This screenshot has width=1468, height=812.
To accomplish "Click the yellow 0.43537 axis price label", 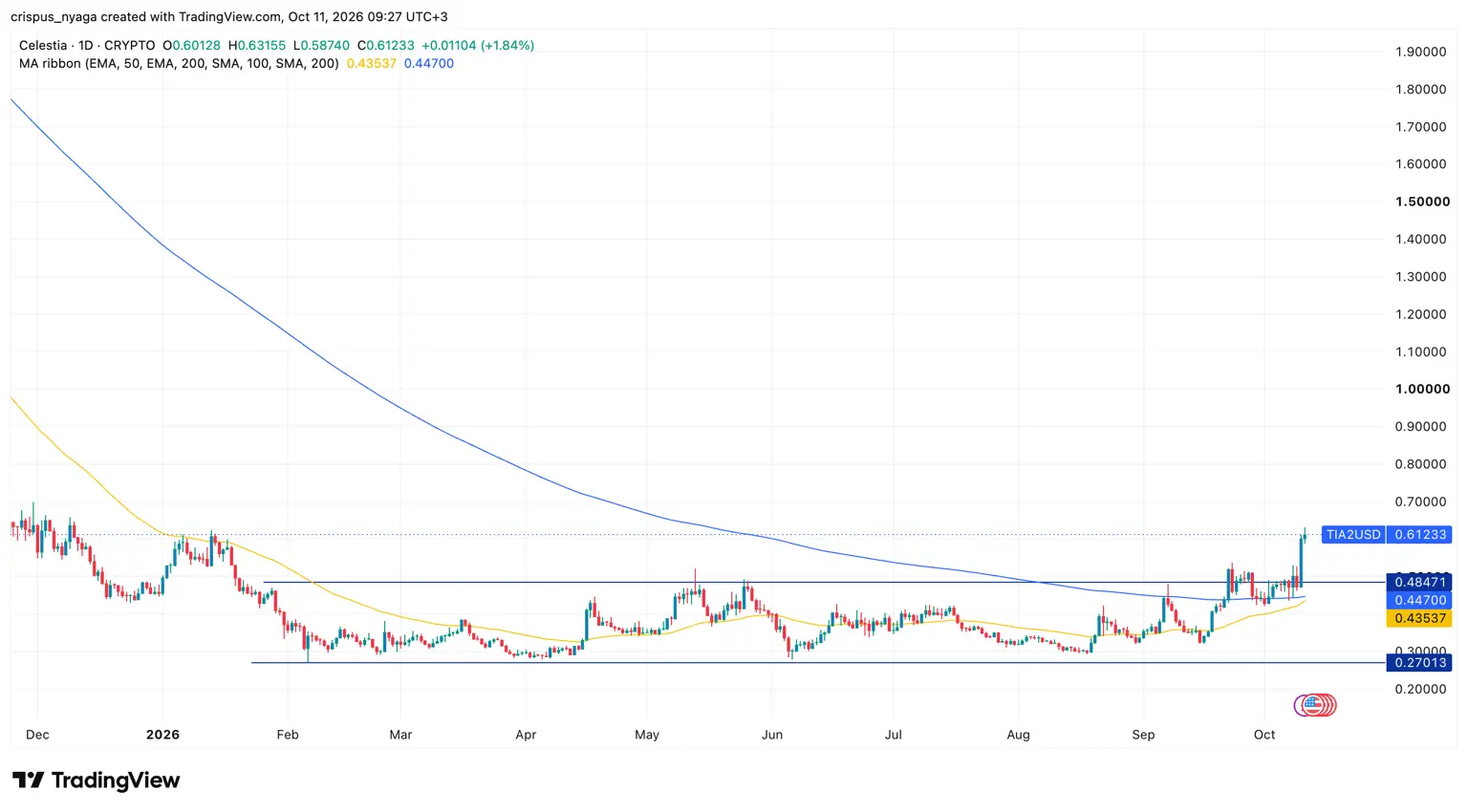I will pyautogui.click(x=1419, y=618).
